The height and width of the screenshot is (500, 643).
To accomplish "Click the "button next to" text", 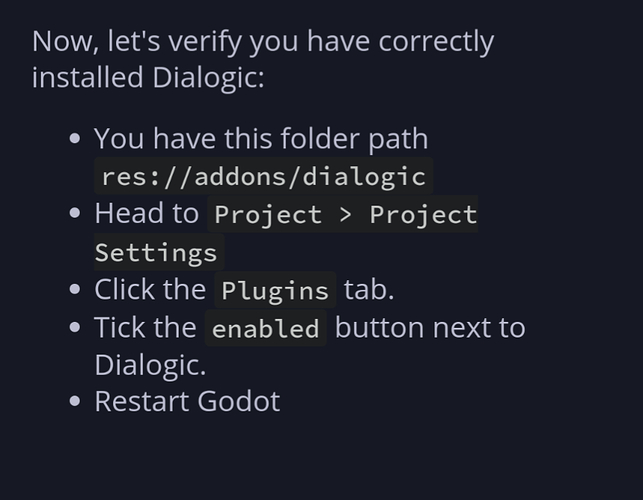I will point(430,328).
